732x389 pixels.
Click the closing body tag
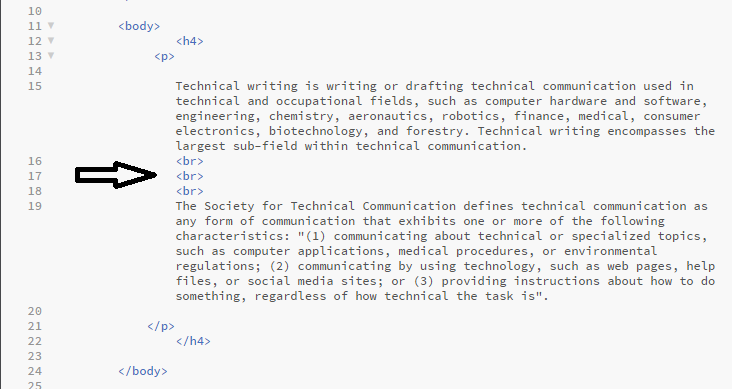coord(143,371)
